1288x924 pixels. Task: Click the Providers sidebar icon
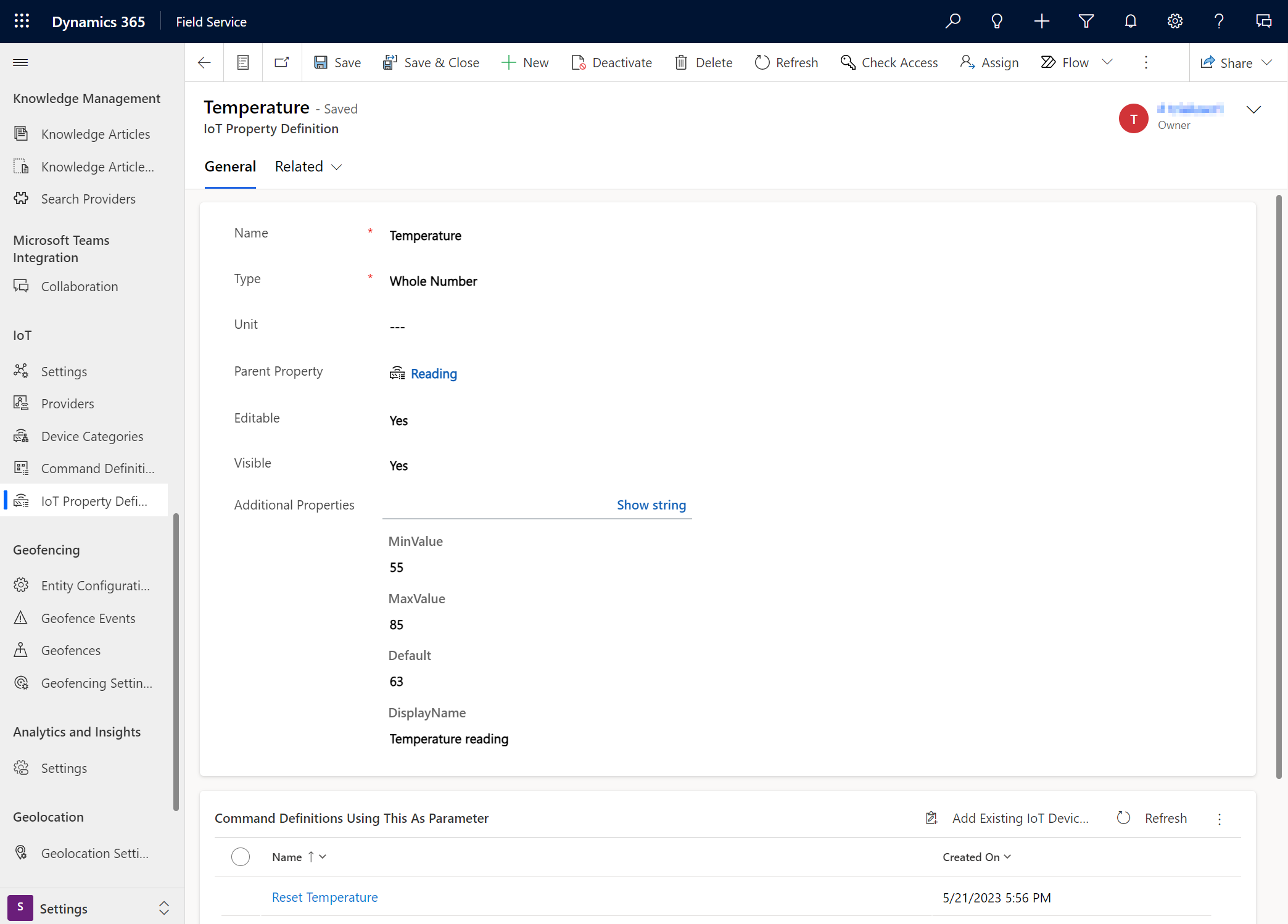pyautogui.click(x=21, y=403)
